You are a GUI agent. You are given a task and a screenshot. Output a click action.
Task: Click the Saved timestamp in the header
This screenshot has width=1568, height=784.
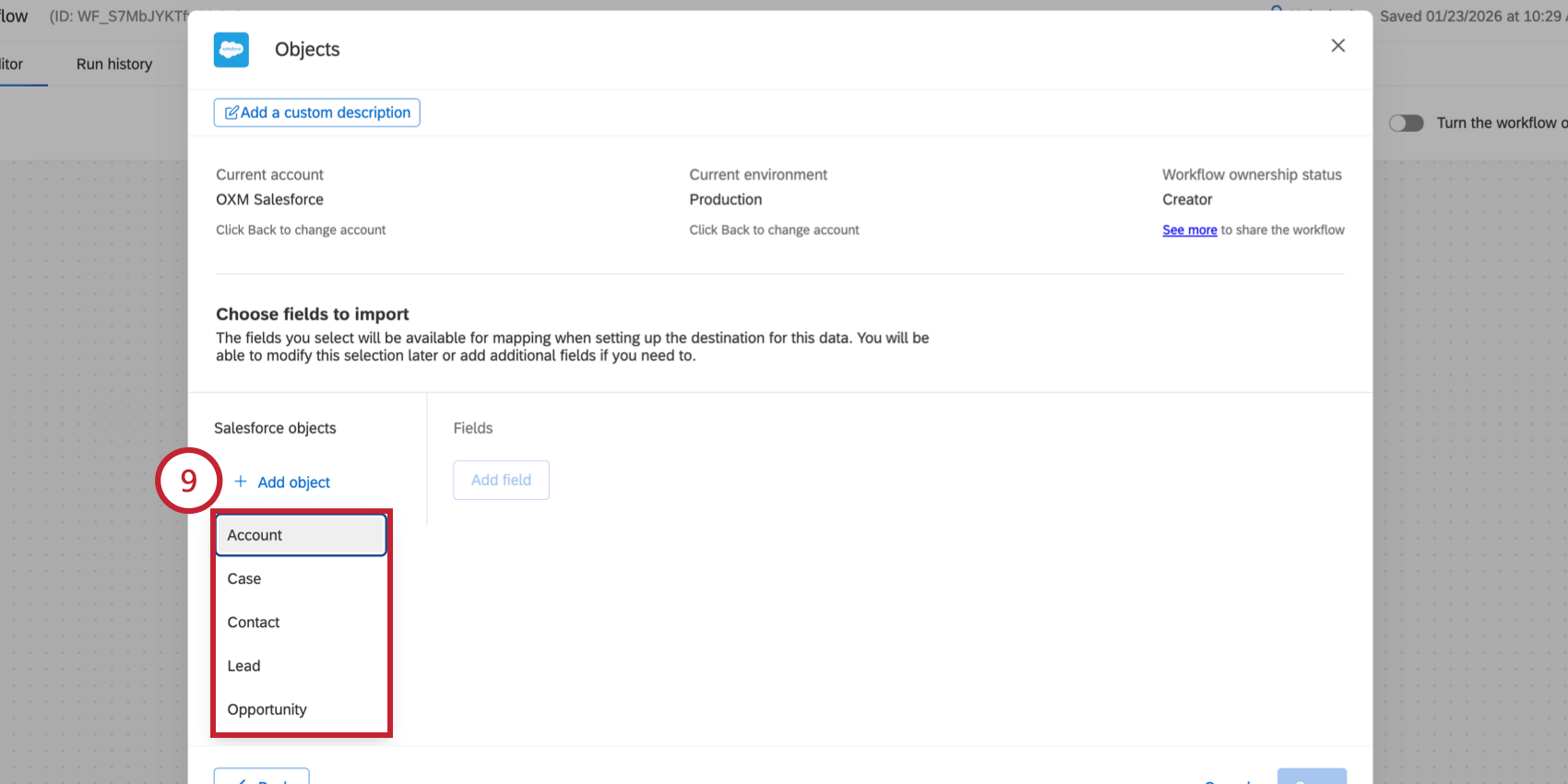coord(1470,17)
